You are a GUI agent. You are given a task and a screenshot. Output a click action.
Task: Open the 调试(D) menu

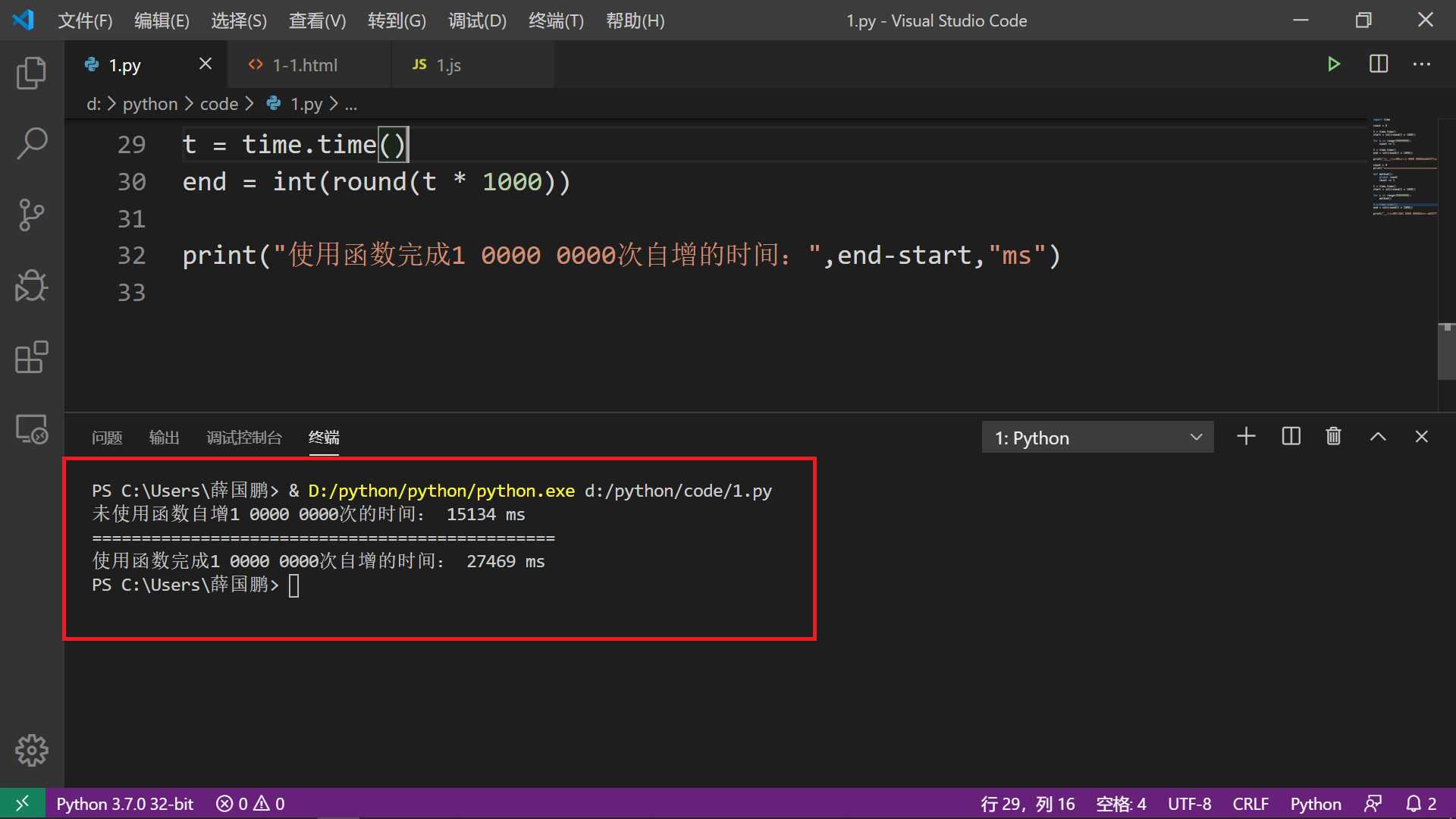coord(477,20)
